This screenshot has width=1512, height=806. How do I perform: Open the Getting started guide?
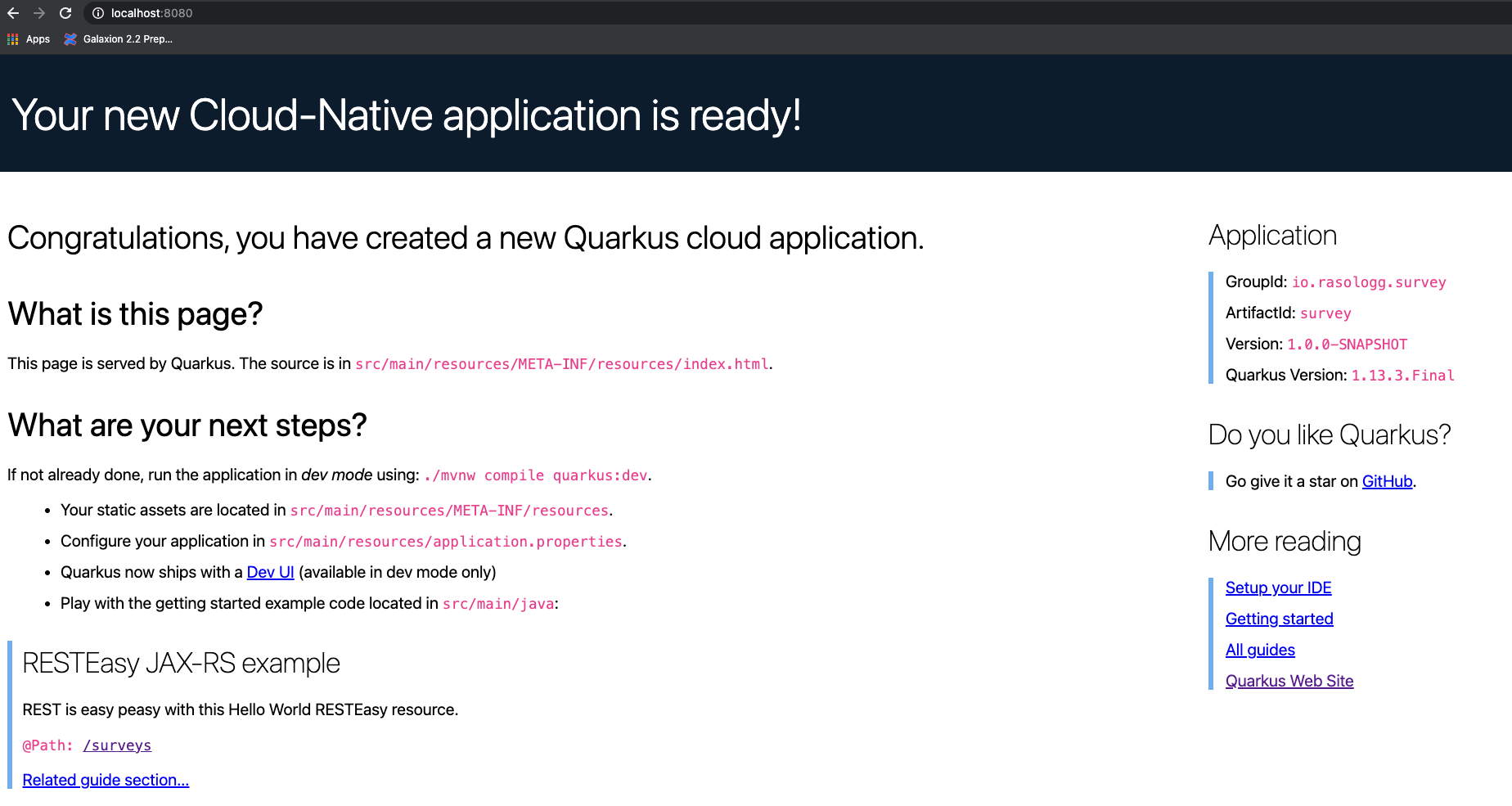pos(1279,619)
